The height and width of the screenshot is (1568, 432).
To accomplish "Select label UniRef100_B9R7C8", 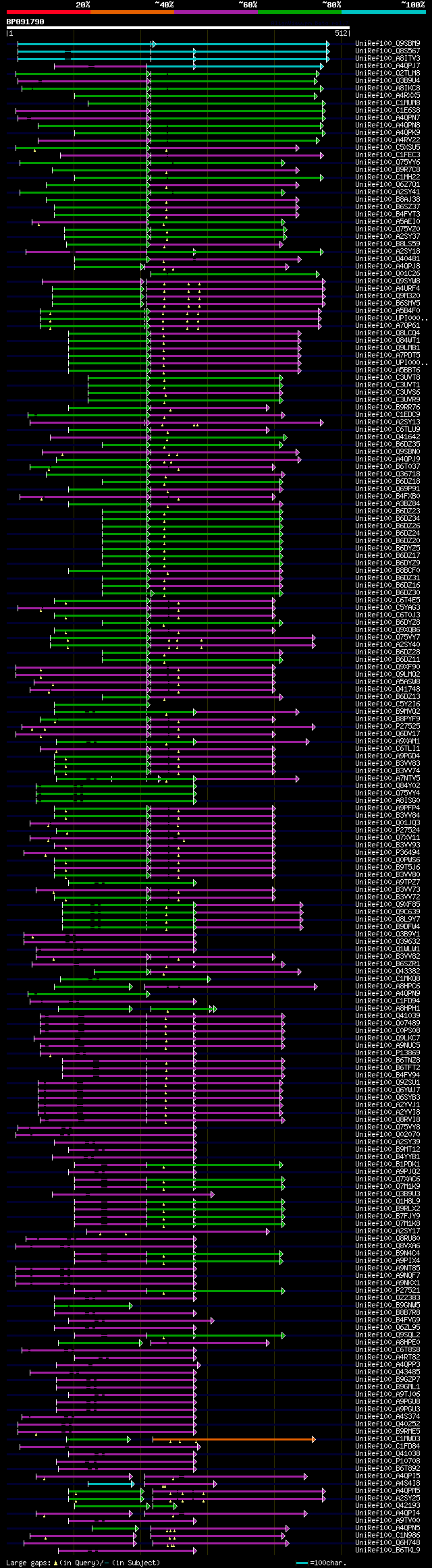I will point(387,170).
